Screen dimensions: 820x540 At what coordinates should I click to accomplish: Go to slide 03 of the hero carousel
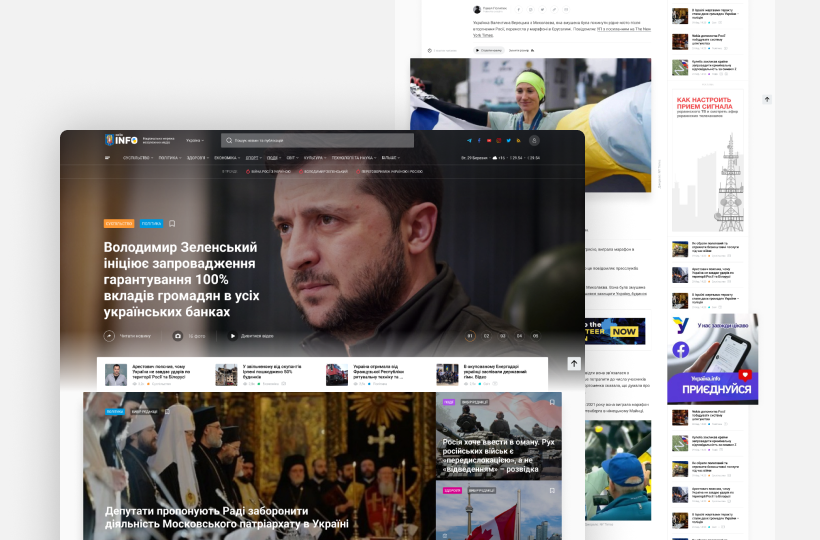tap(503, 336)
